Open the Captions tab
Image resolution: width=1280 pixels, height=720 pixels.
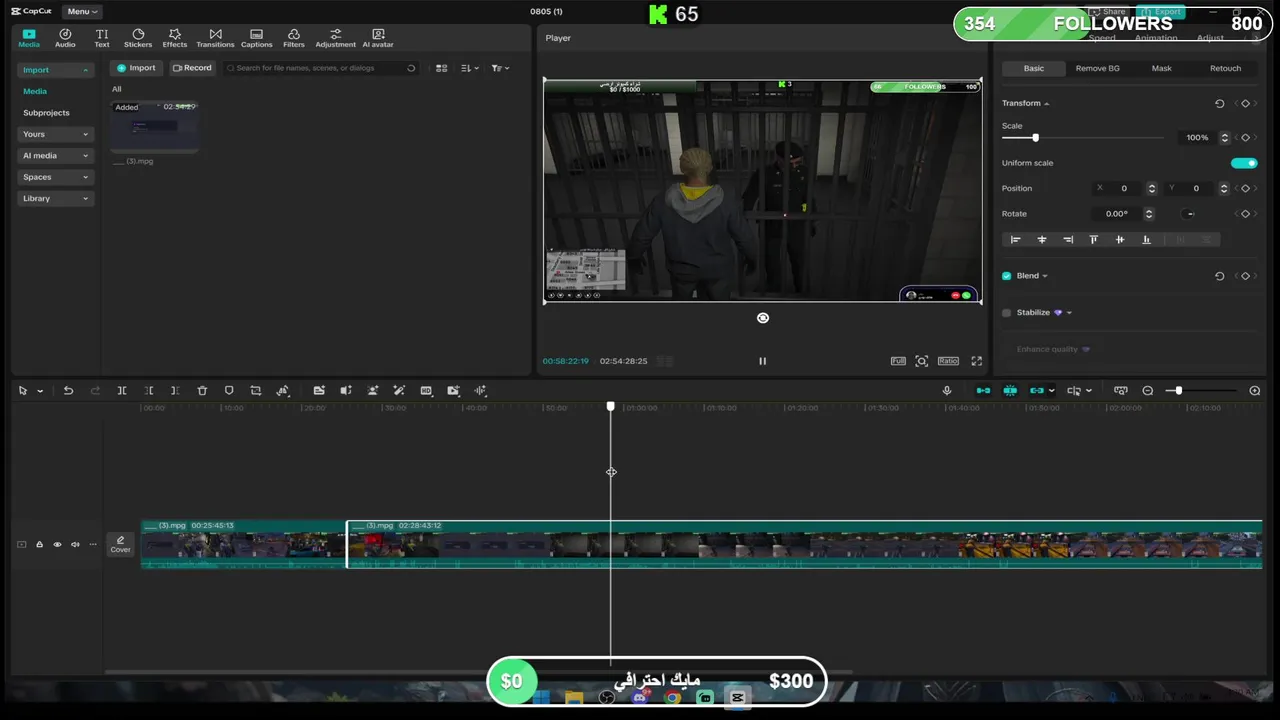pyautogui.click(x=256, y=38)
